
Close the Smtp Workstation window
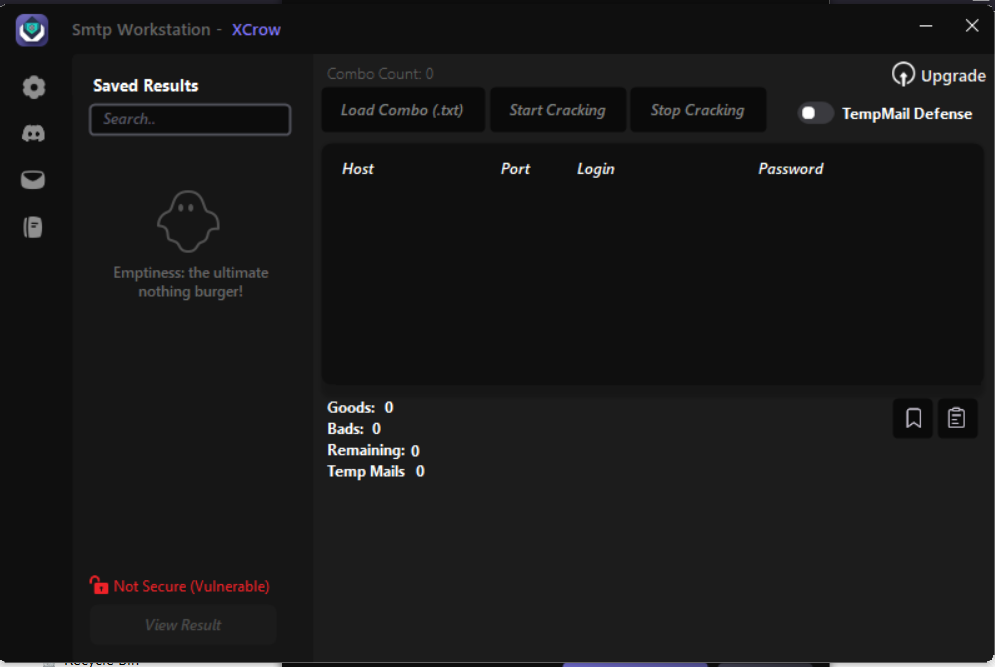(x=972, y=25)
